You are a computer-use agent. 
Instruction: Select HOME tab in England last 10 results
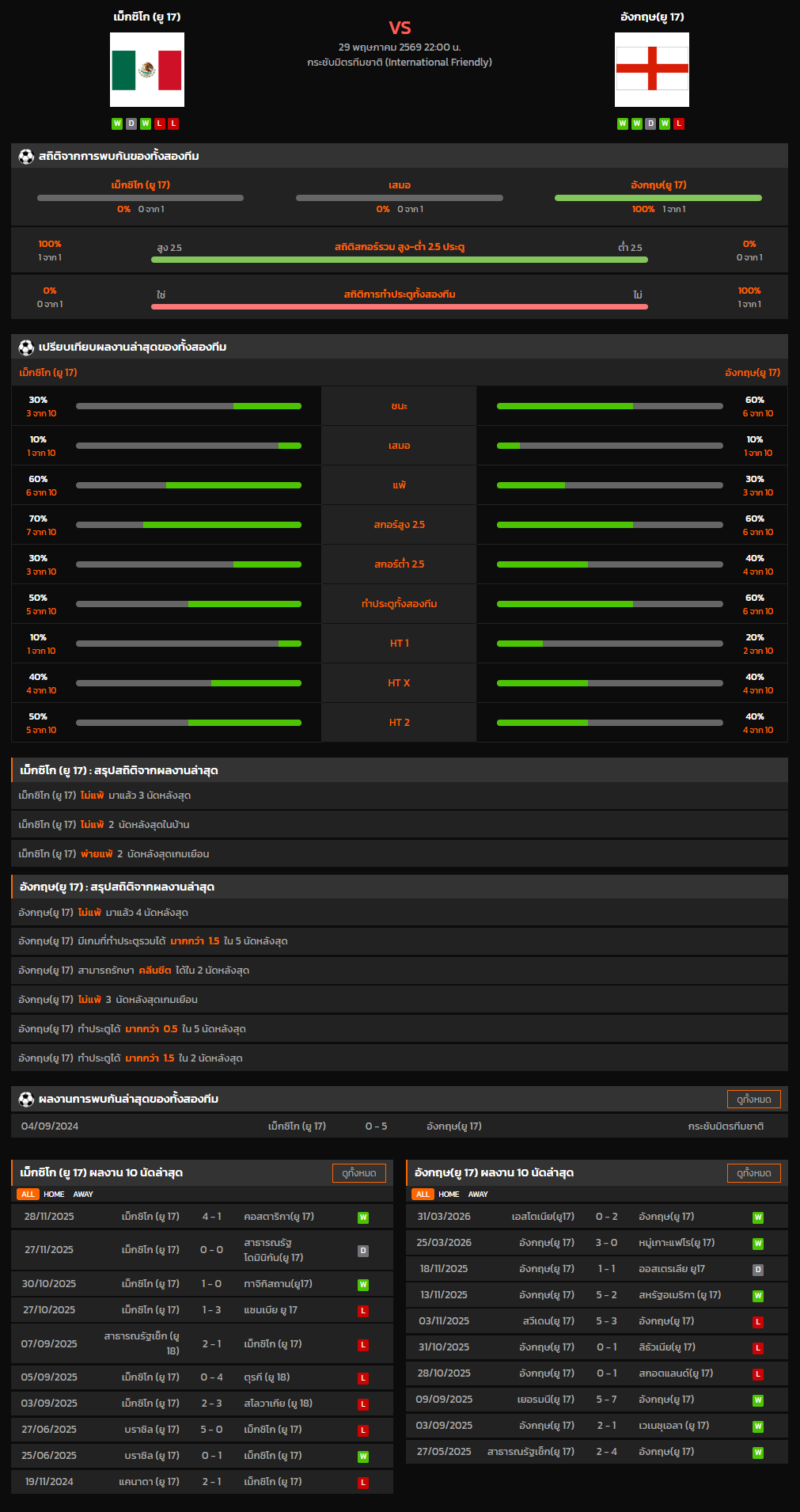pos(449,1194)
